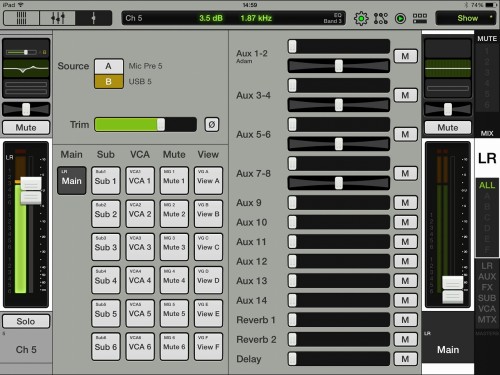The height and width of the screenshot is (375, 500).
Task: Tap the iPad battery indicator
Action: [x=491, y=5]
